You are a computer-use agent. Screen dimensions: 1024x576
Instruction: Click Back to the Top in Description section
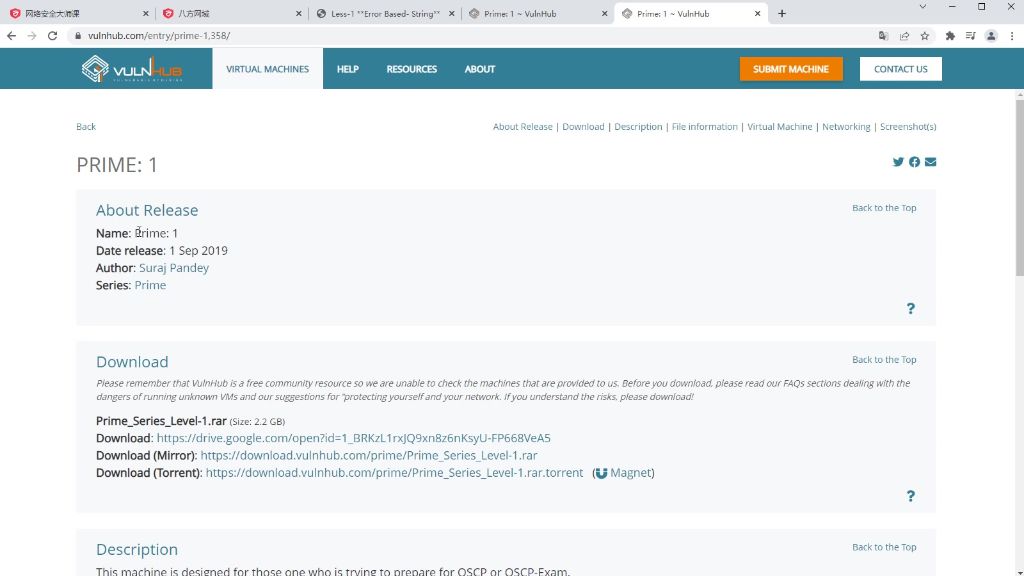[x=884, y=547]
